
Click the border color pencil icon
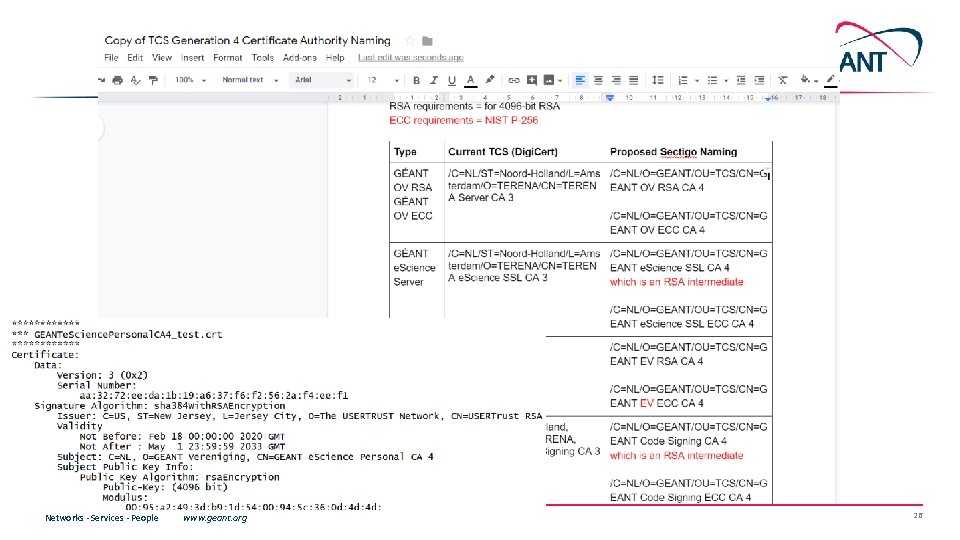(x=831, y=80)
